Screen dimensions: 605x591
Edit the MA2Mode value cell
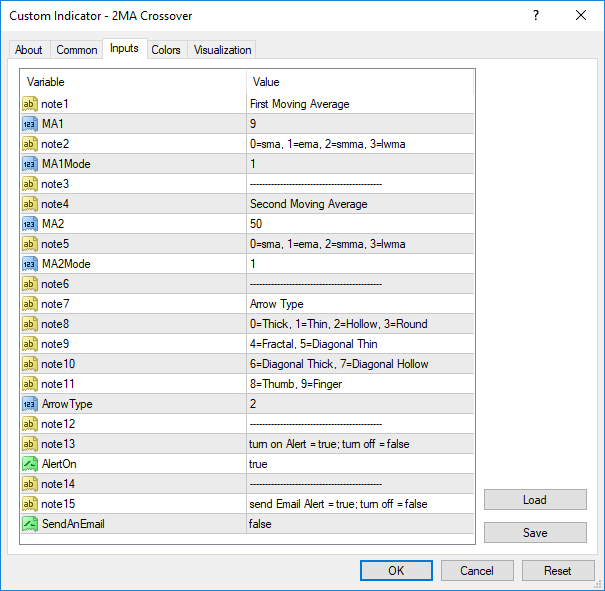pos(360,264)
